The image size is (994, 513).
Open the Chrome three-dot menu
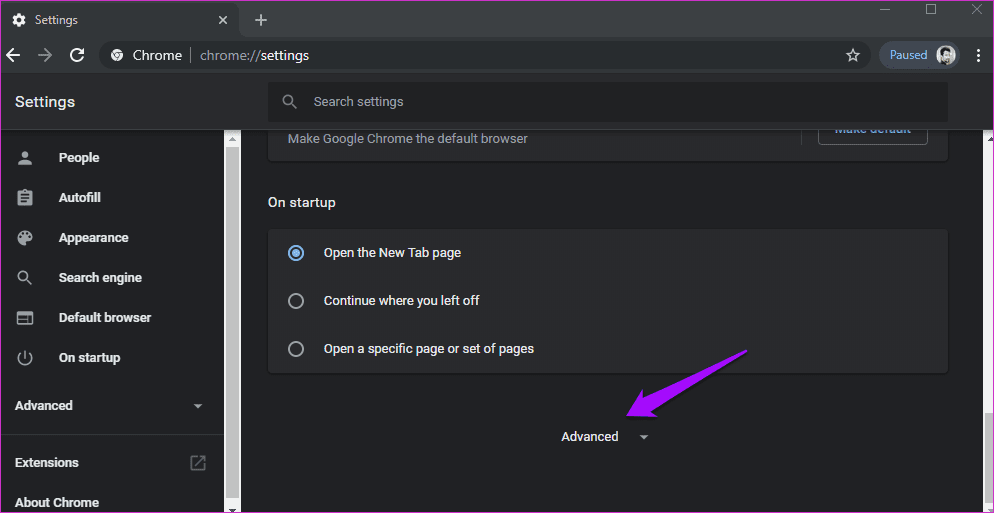pos(979,55)
